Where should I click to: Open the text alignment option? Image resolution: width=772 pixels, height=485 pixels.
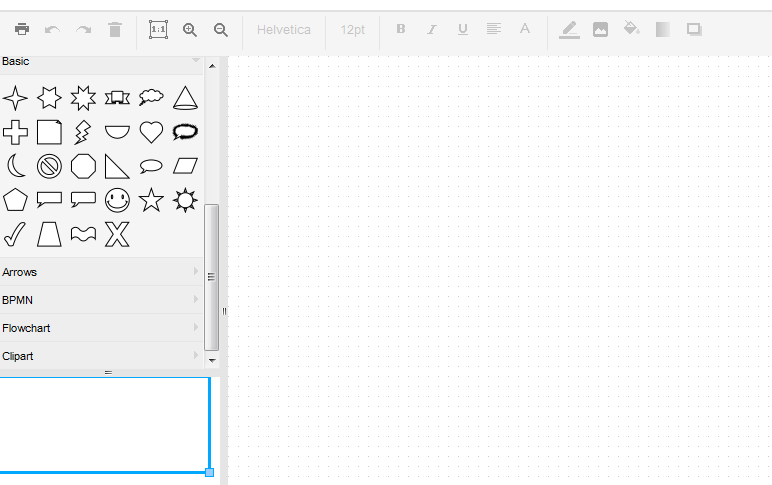point(494,29)
